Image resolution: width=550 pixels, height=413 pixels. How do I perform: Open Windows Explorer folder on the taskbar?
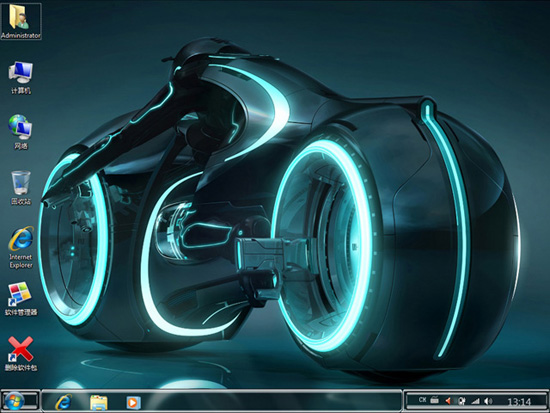coord(99,402)
